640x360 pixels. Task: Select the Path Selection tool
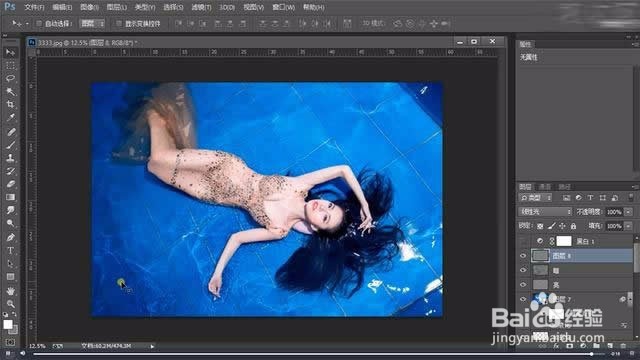(x=10, y=264)
